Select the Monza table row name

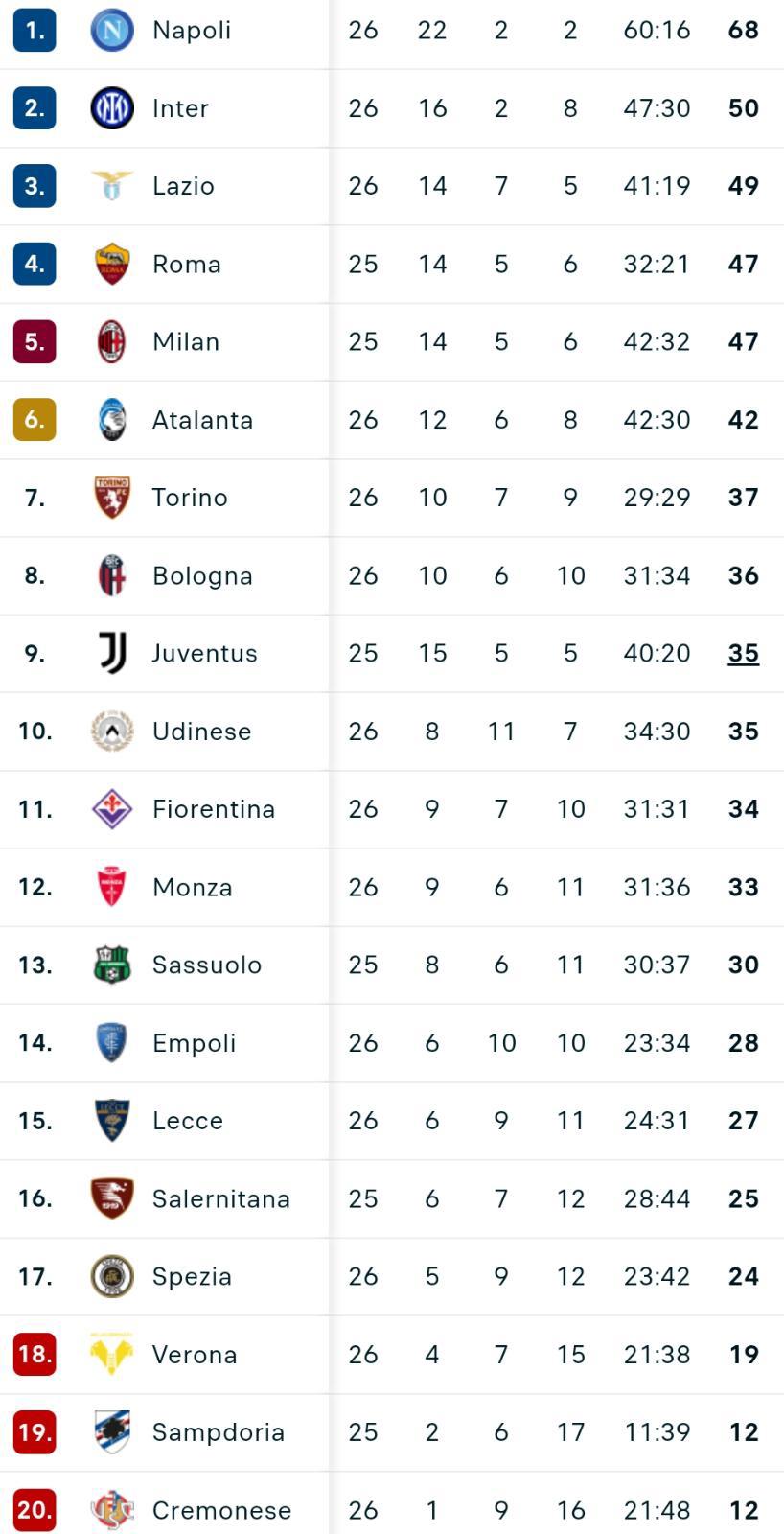click(192, 888)
